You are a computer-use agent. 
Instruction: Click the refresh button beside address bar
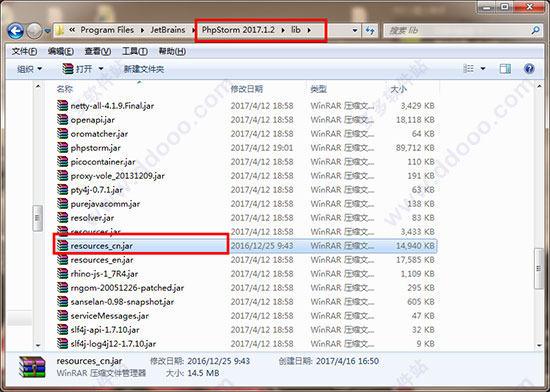370,31
